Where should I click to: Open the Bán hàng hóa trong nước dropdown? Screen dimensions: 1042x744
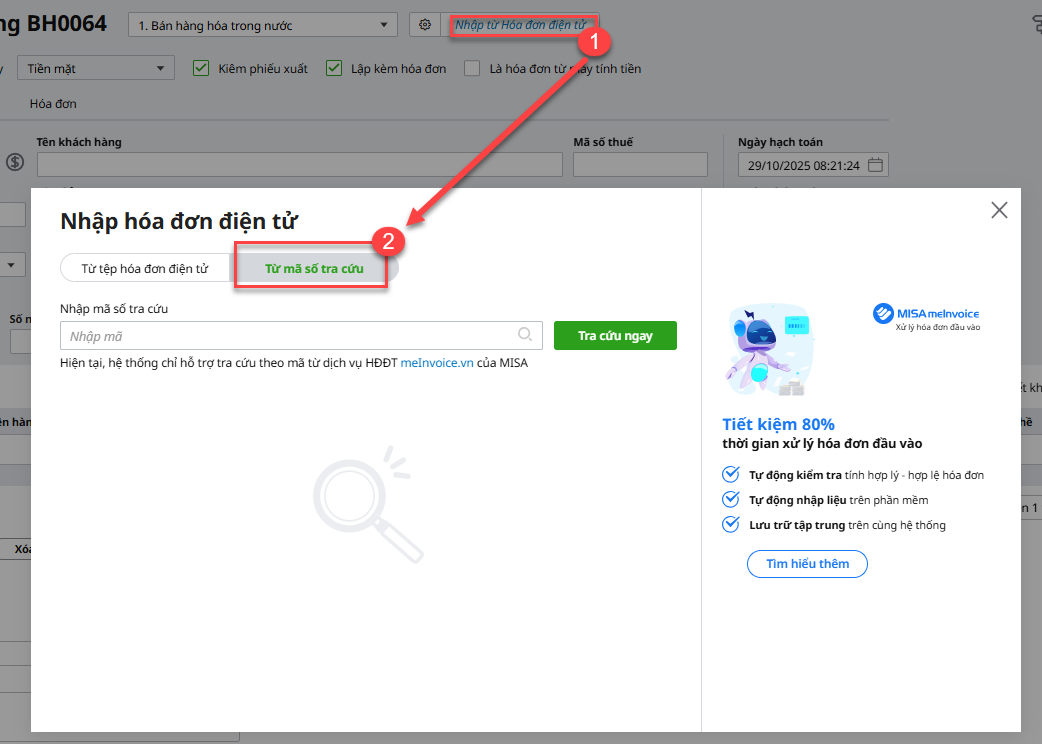(262, 25)
